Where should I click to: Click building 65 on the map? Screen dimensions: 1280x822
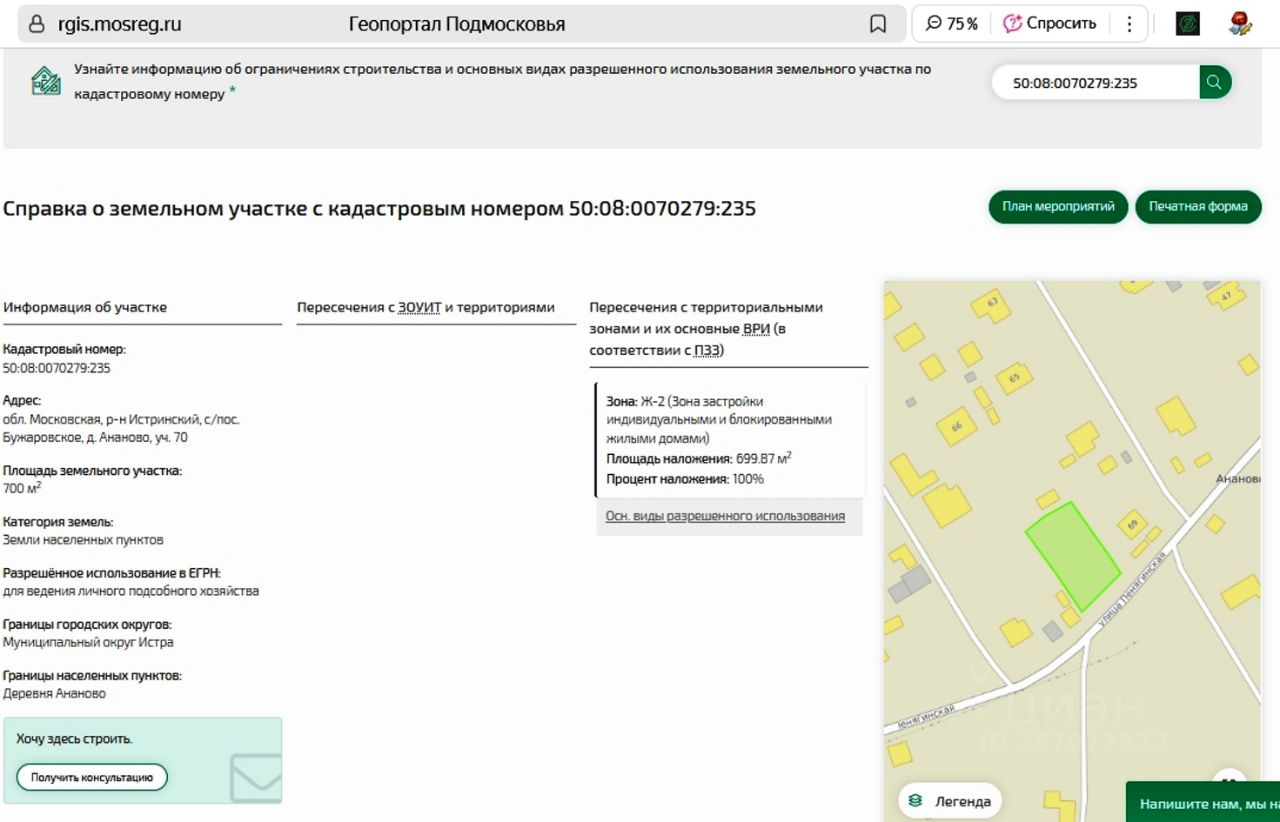[x=1014, y=378]
